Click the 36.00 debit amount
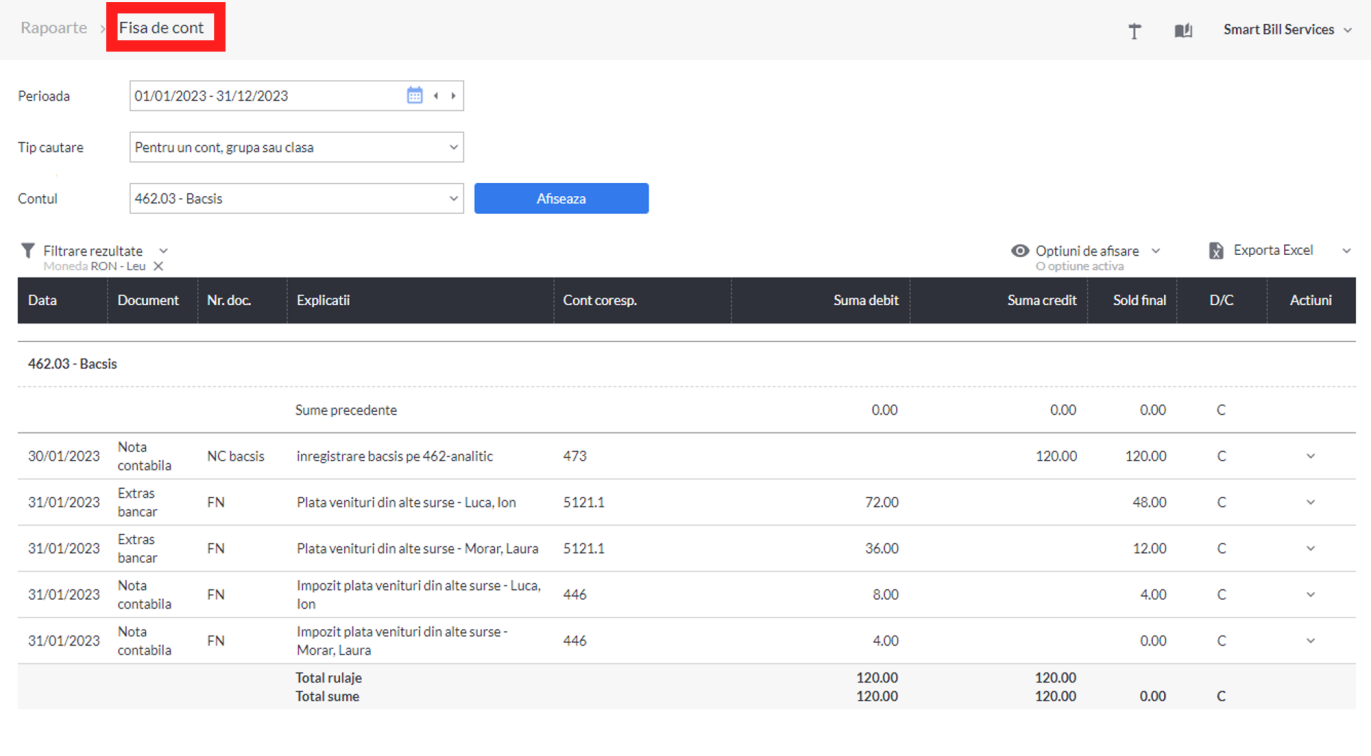The width and height of the screenshot is (1371, 756). coord(881,548)
